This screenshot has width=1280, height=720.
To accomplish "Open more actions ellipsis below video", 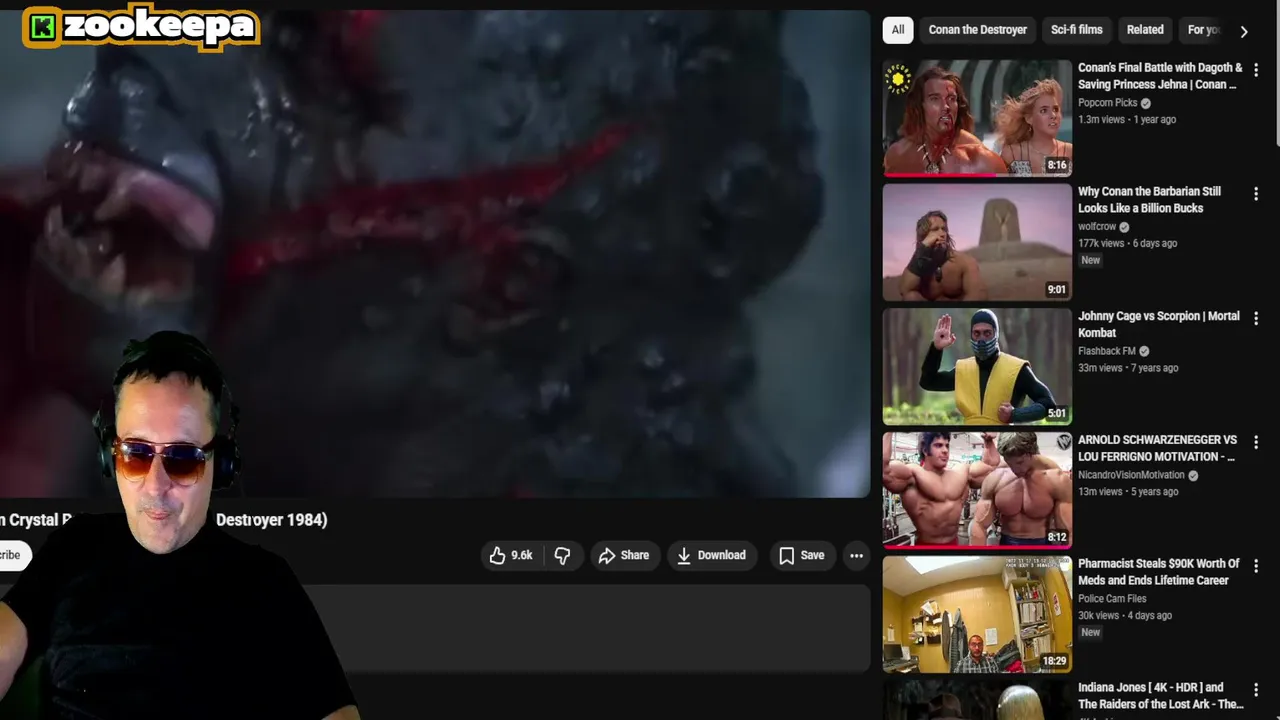I will [x=856, y=555].
